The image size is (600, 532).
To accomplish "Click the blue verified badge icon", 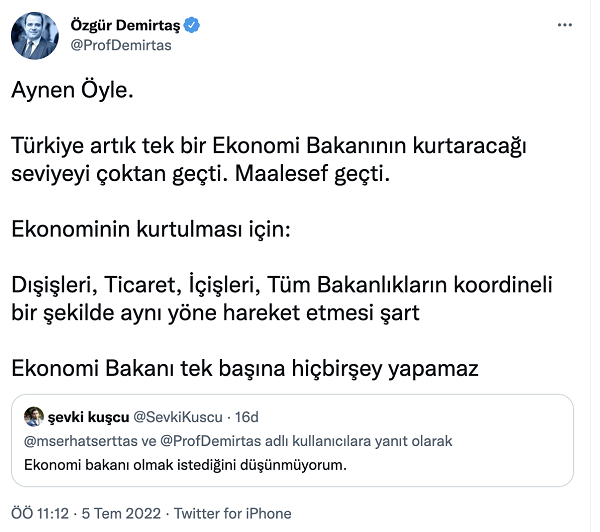I will pos(191,25).
